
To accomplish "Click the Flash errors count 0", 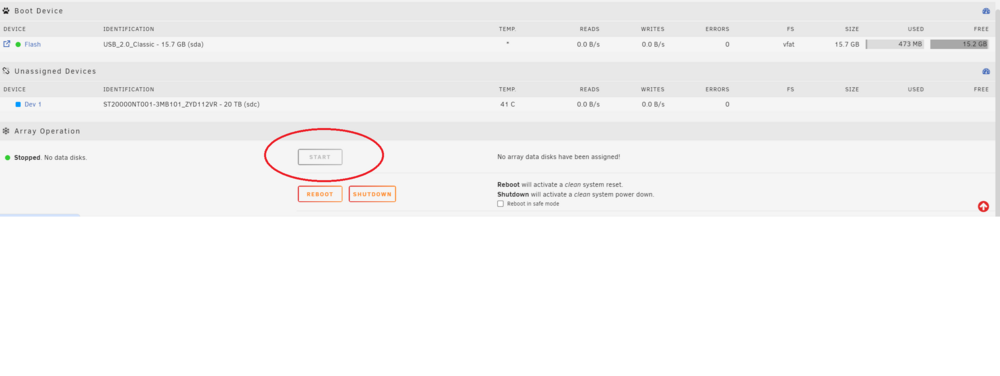I will (x=727, y=45).
